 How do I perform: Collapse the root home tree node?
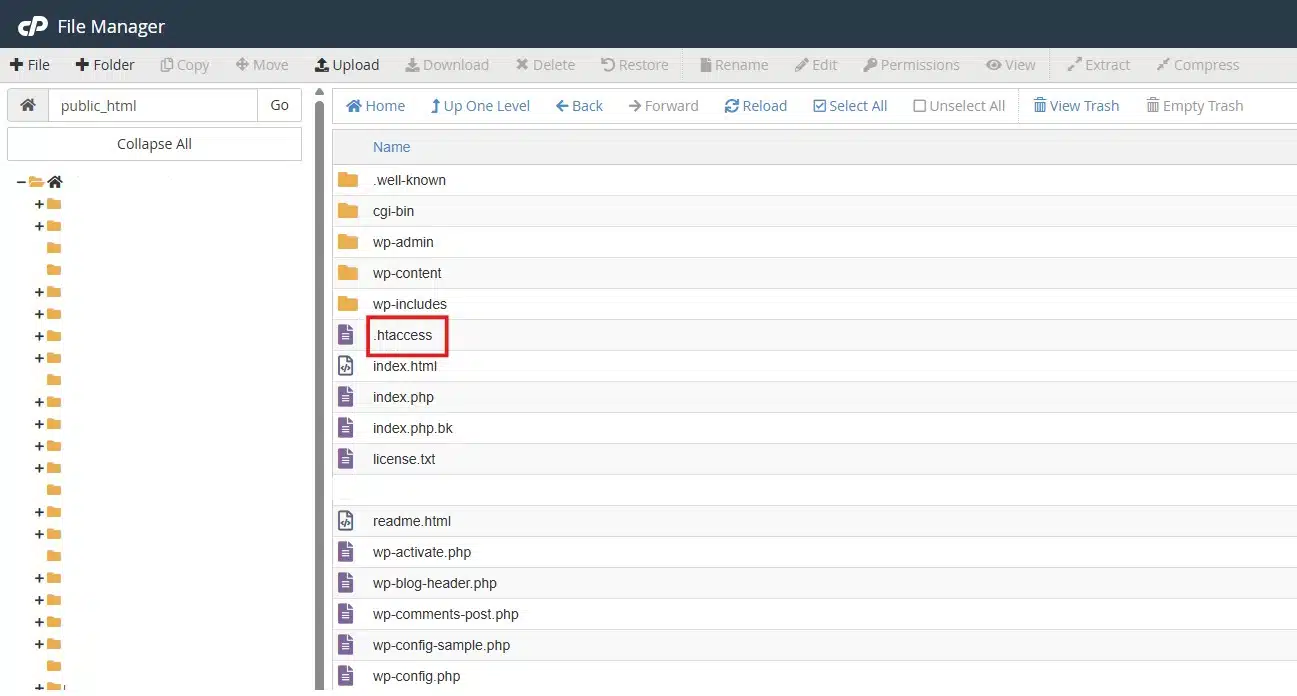tap(21, 182)
